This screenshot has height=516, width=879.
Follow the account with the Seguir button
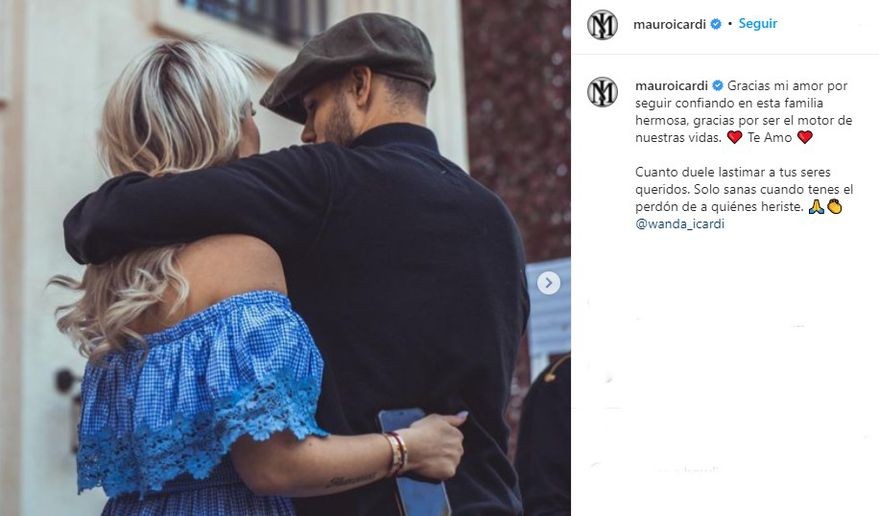point(758,24)
